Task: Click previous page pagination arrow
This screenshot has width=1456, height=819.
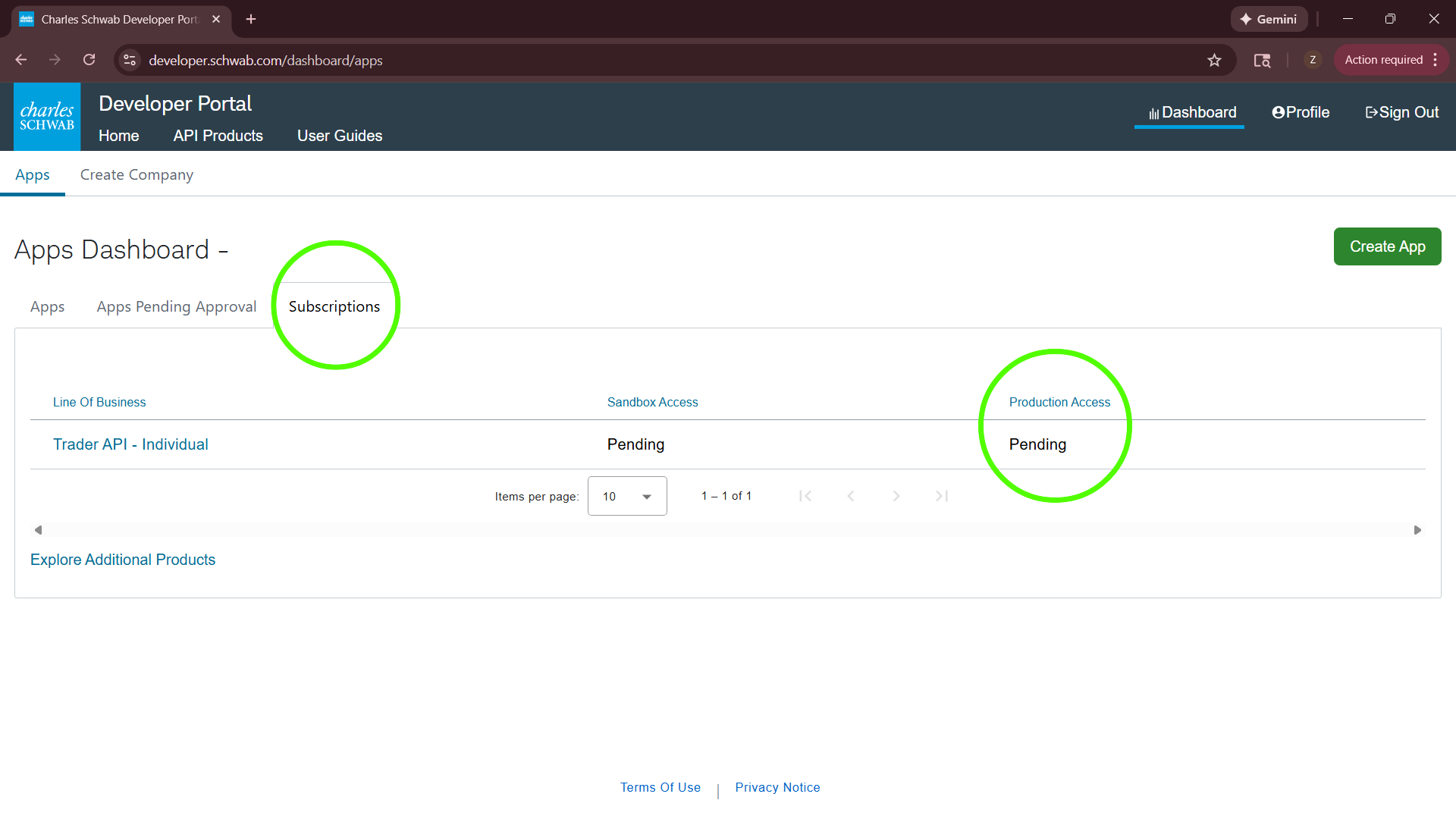Action: click(851, 496)
